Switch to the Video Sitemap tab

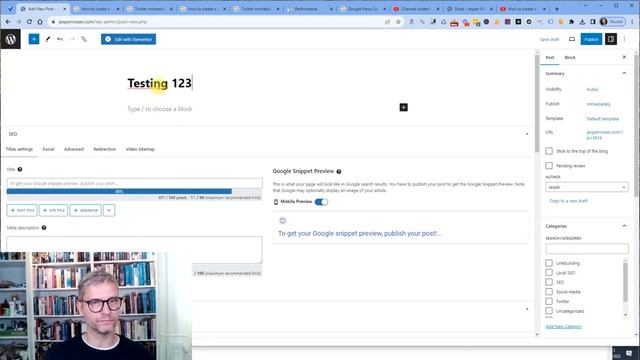pos(140,149)
